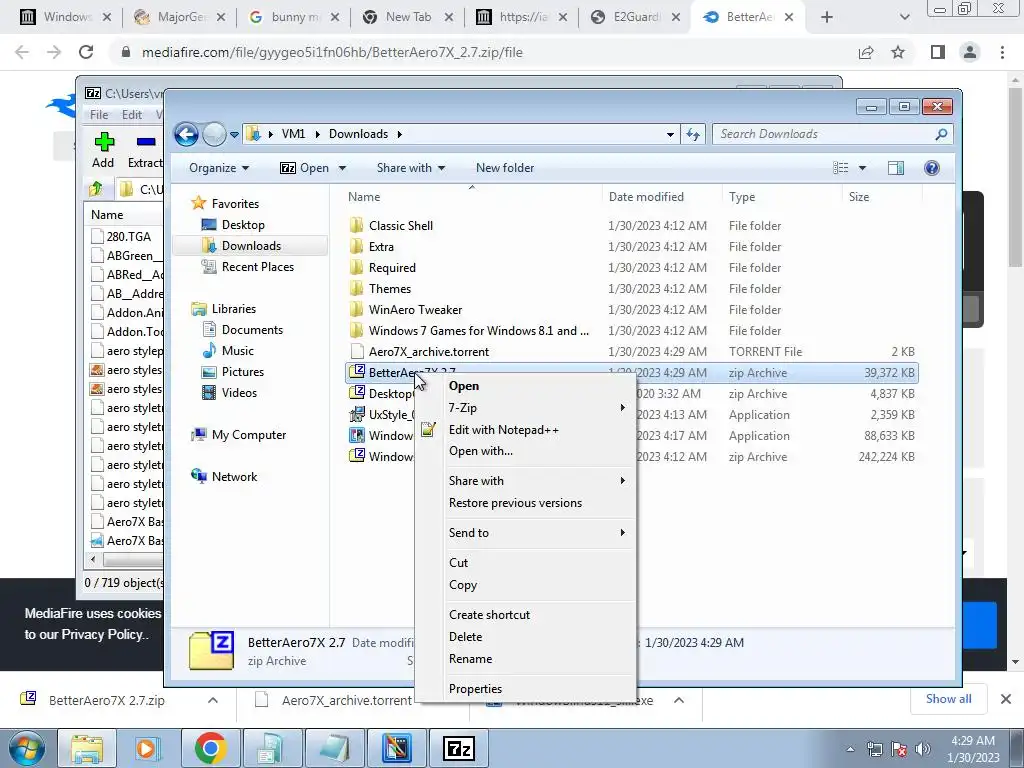Expand the Send to submenu

click(526, 533)
